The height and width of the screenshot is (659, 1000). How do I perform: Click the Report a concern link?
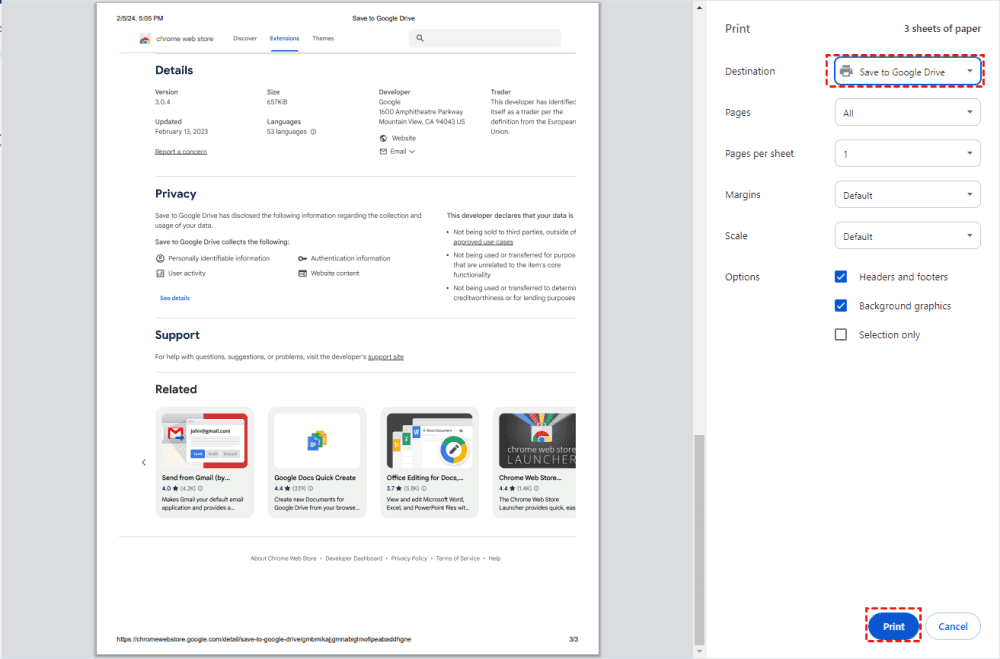point(180,152)
